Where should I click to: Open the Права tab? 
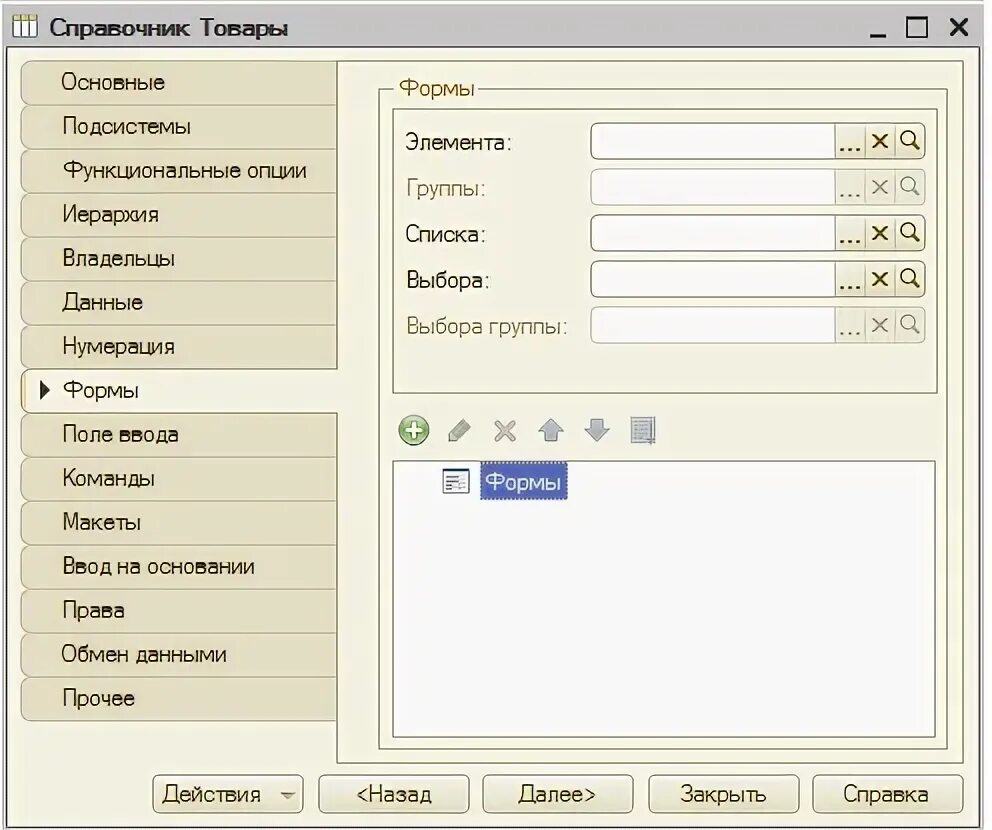coord(179,610)
